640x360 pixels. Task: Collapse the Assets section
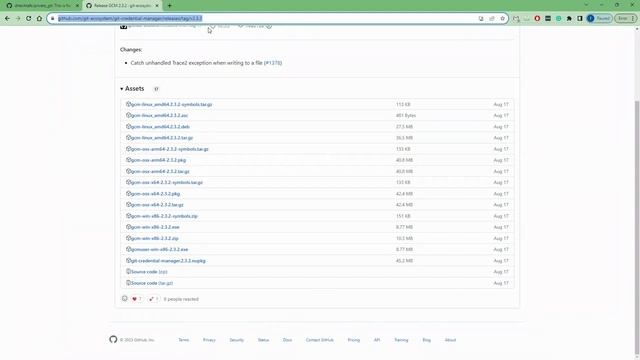click(132, 89)
